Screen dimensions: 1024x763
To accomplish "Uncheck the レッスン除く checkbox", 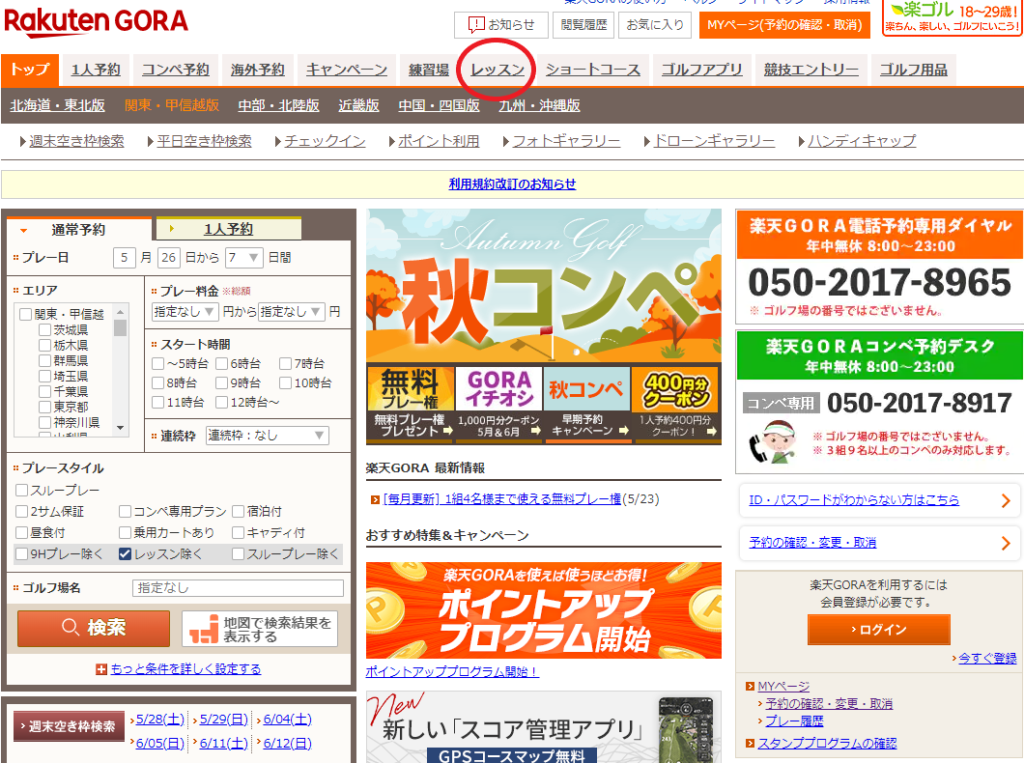I will (x=125, y=554).
